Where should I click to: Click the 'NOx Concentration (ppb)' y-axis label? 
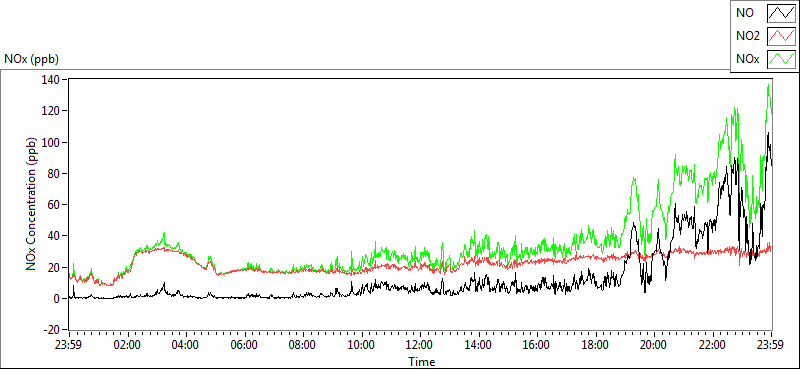(x=32, y=204)
